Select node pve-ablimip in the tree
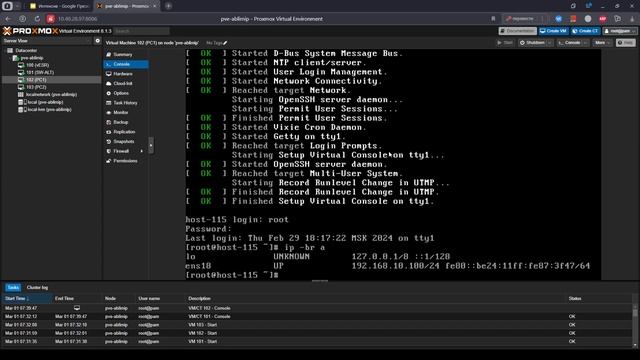Viewport: 640px width, 360px height. 32,58
